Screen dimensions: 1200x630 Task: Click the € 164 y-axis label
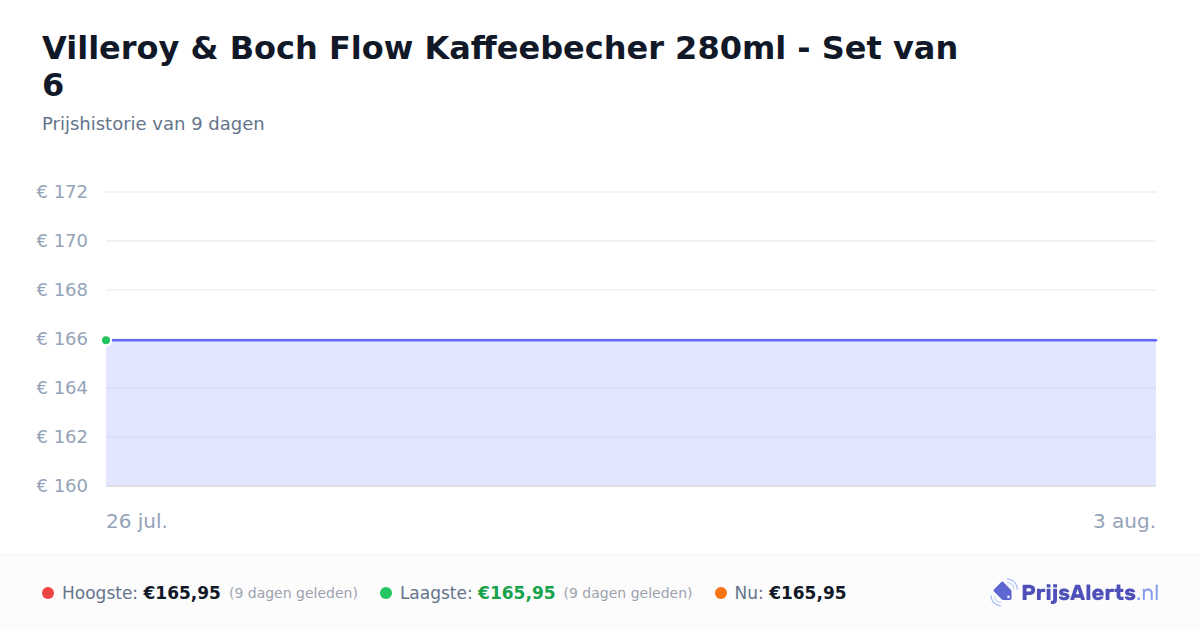click(62, 388)
